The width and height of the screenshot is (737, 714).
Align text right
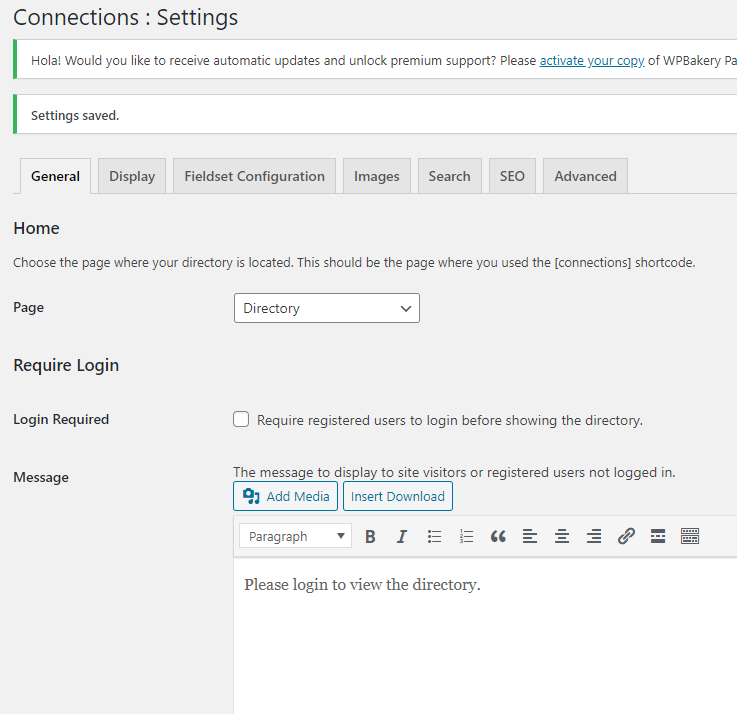[594, 536]
